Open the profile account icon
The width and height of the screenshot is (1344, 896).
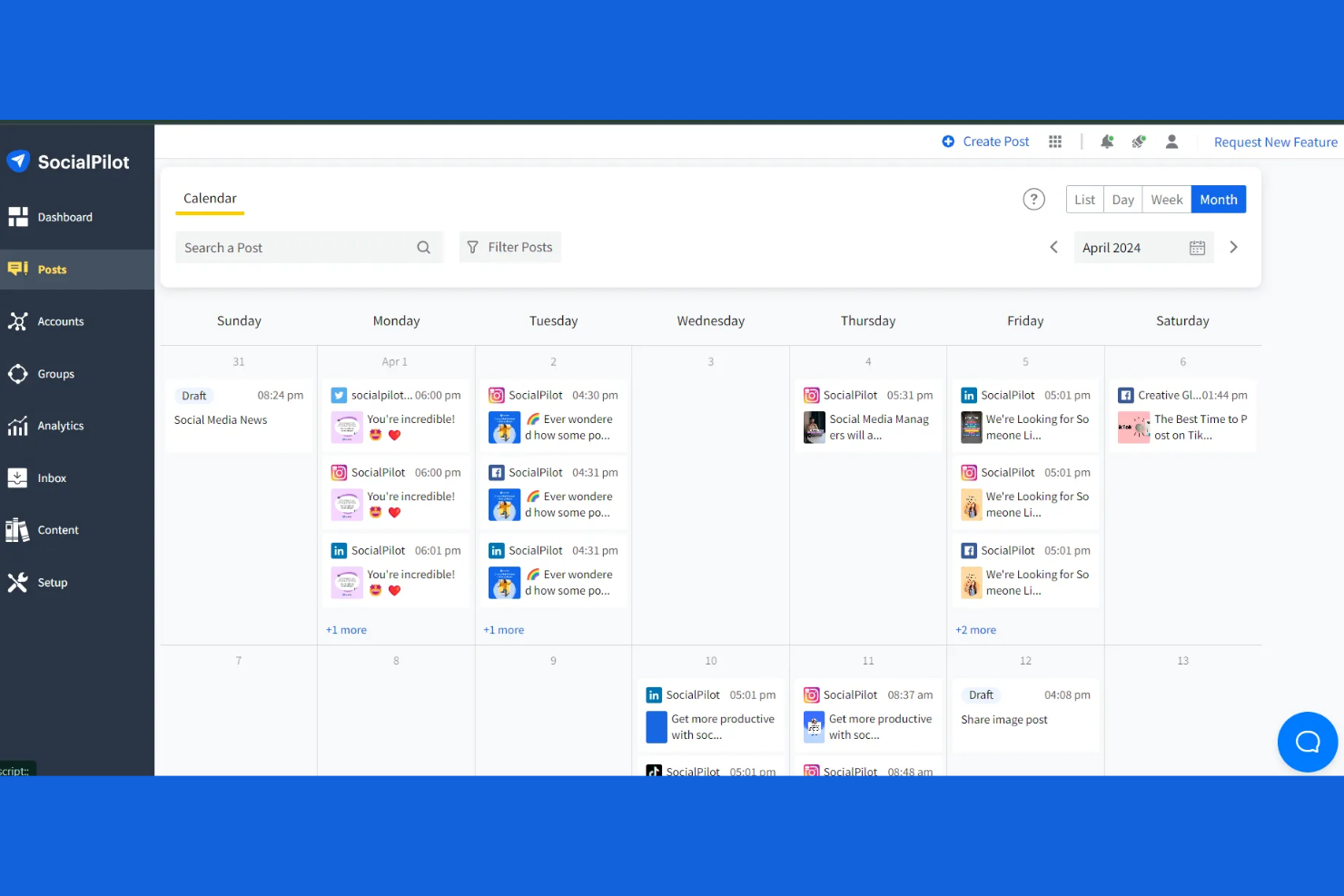(x=1171, y=142)
